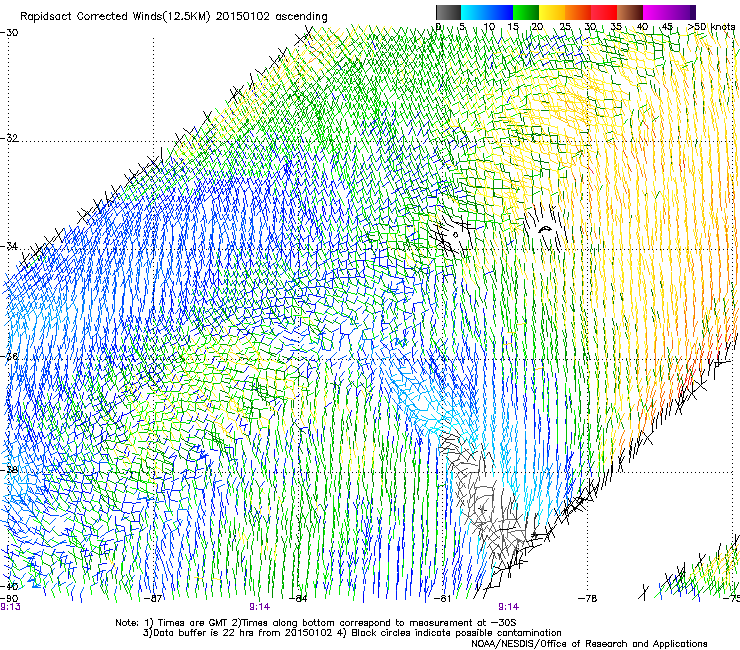Click the '-36' latitude label
Viewport: 740px width, 650px height.
tap(9, 356)
